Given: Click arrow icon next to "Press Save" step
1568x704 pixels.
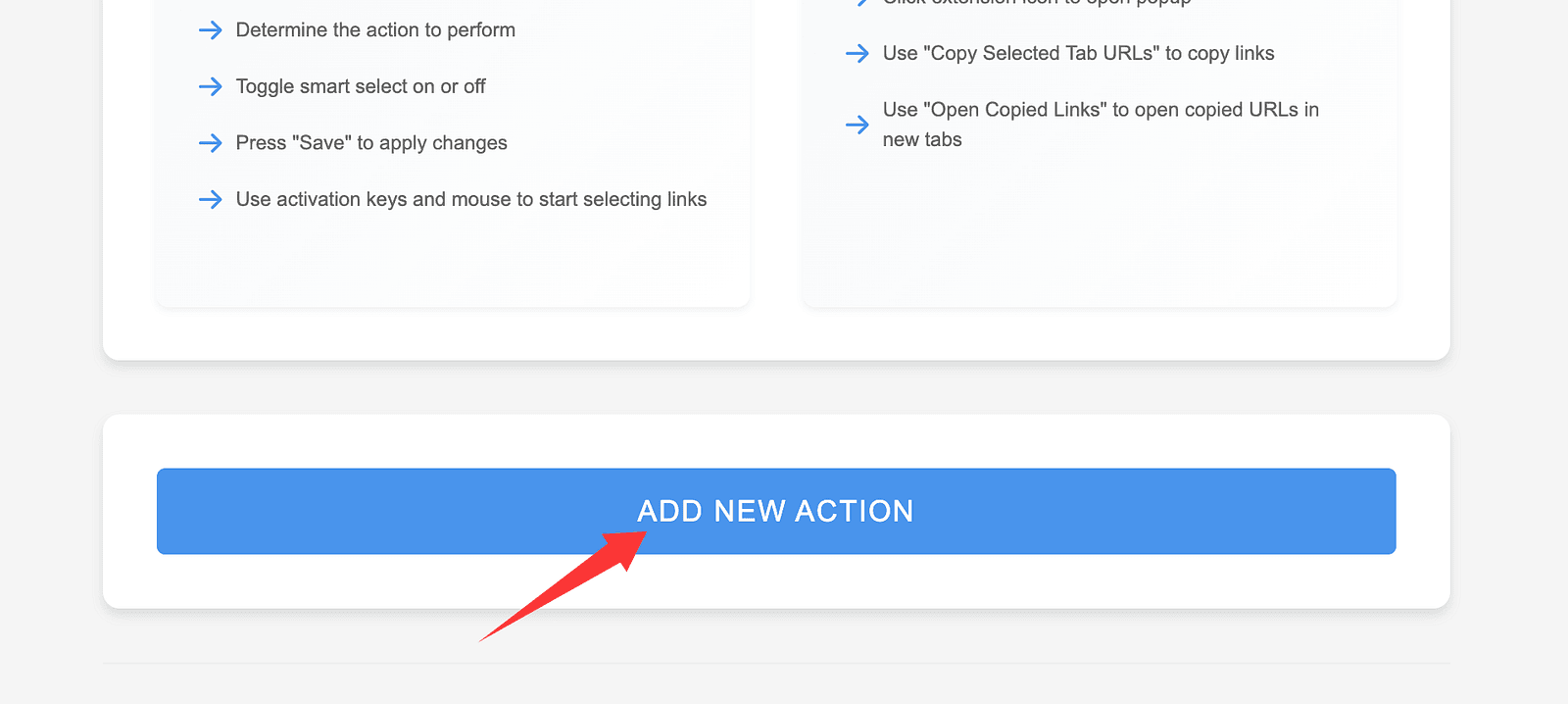Looking at the screenshot, I should [x=210, y=143].
